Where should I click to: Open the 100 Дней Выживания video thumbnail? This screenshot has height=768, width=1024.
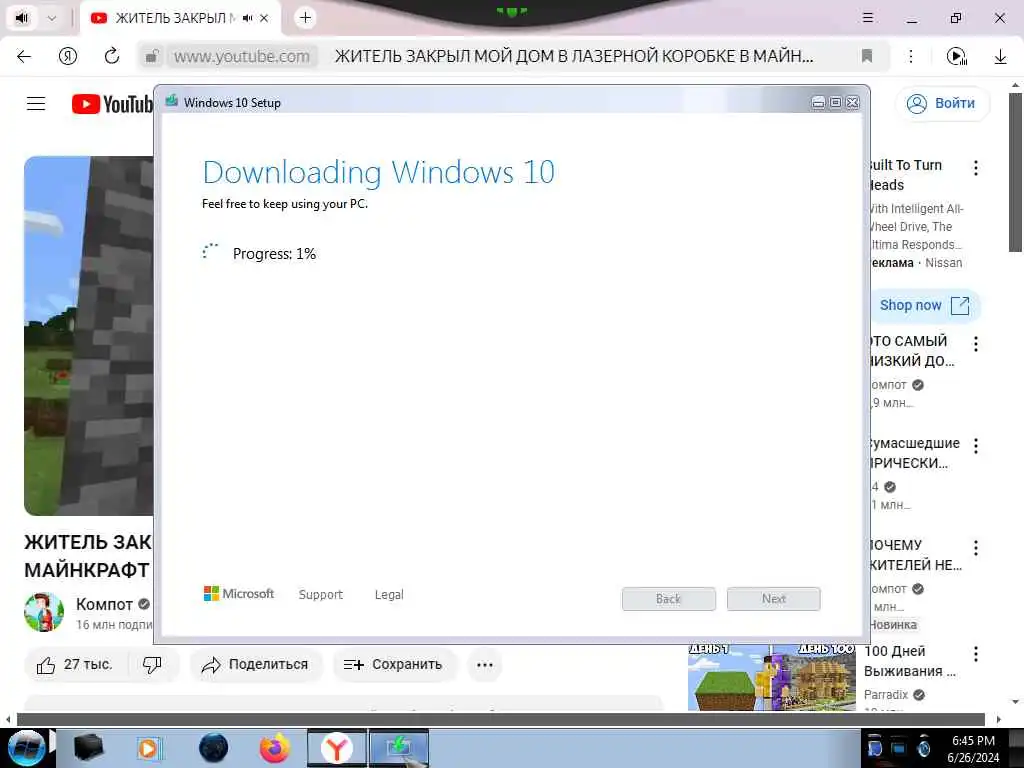click(x=771, y=677)
